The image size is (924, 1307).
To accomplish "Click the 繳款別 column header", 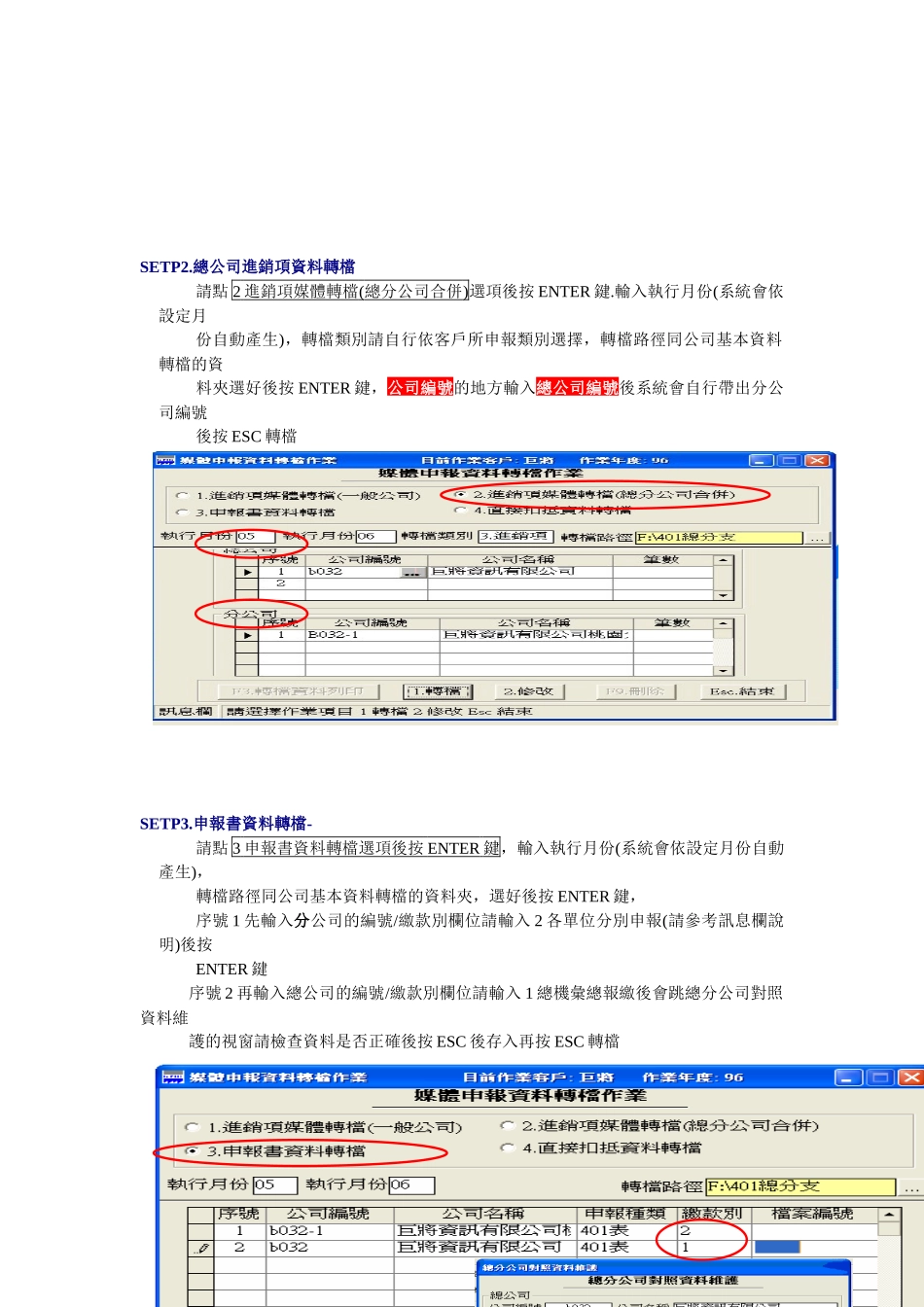I will (x=713, y=1214).
